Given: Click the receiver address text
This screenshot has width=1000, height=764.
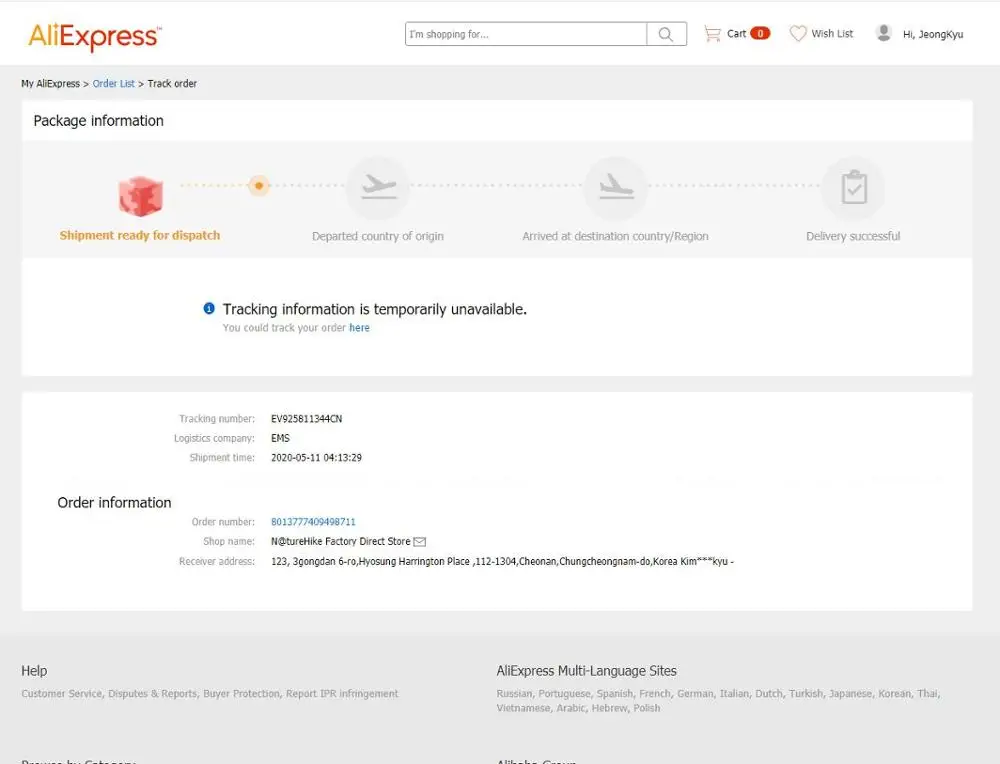Looking at the screenshot, I should point(503,561).
